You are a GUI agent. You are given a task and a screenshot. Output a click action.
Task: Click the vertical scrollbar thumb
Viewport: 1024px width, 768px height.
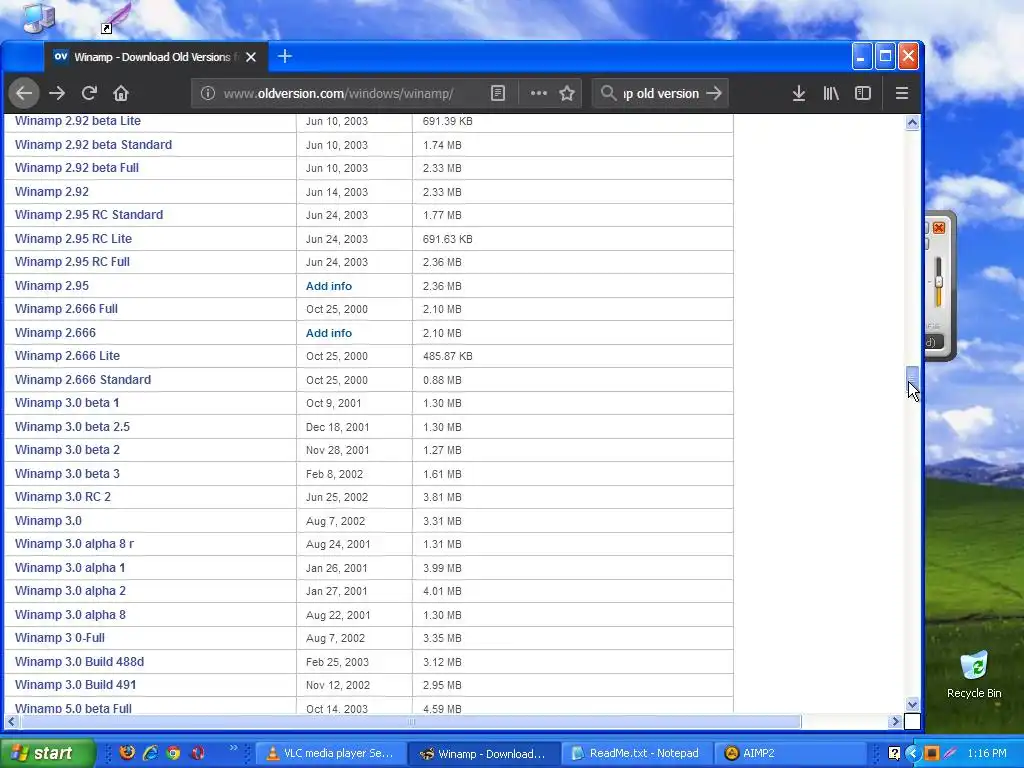coord(912,377)
